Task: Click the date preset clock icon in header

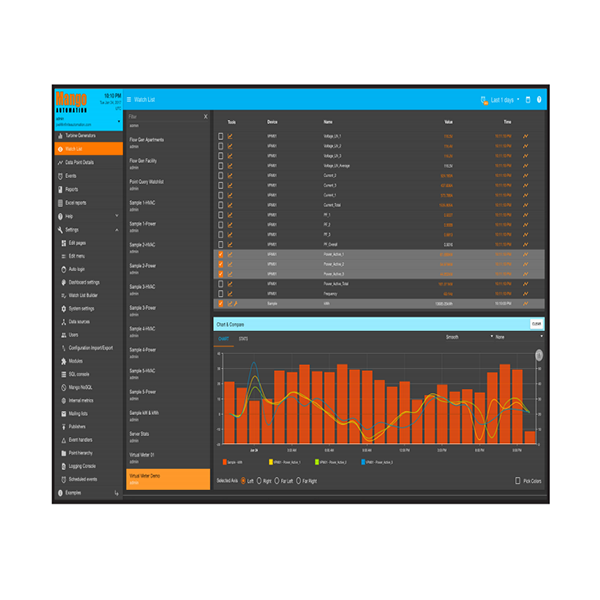Action: coord(484,100)
